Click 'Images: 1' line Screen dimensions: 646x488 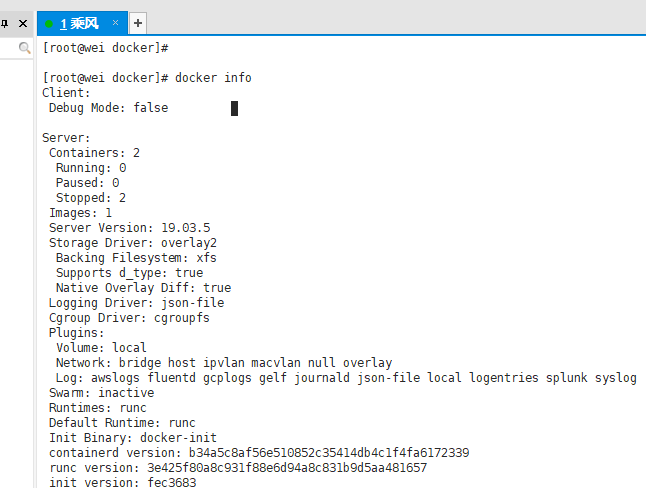click(x=80, y=213)
